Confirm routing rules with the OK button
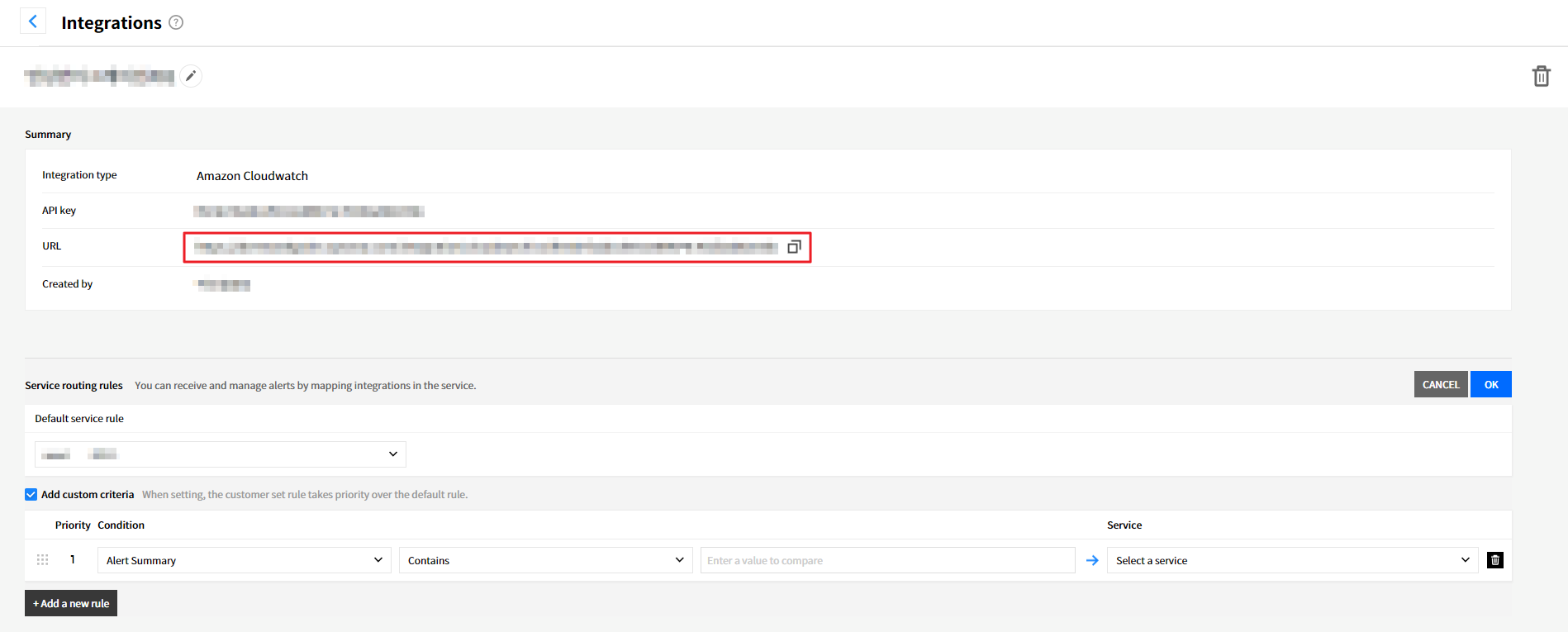This screenshot has width=1568, height=632. click(1490, 385)
